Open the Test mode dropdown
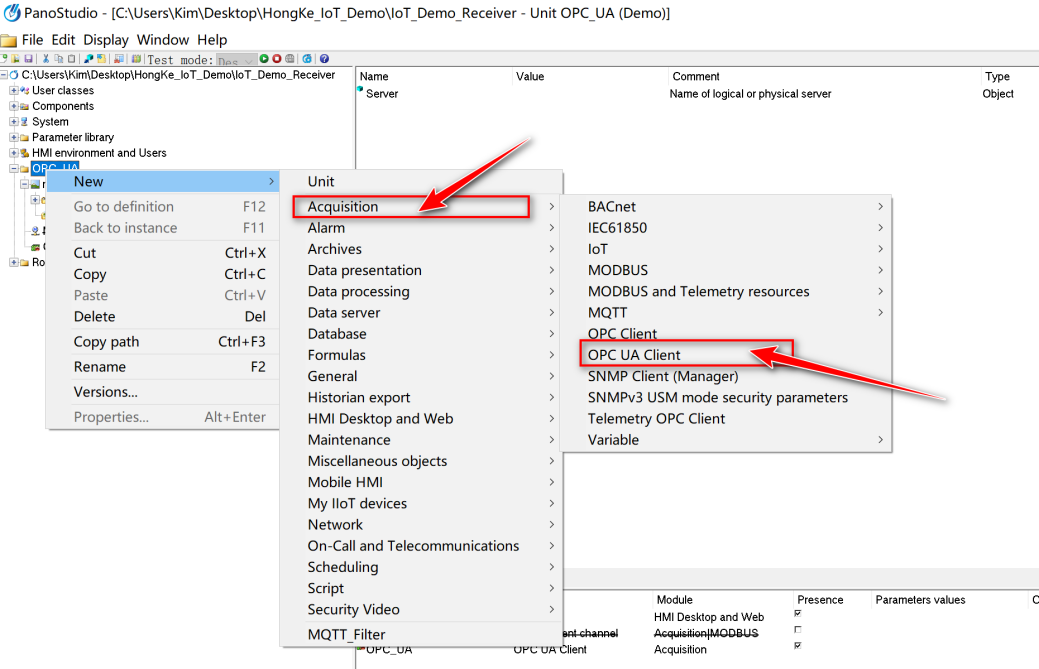 (x=237, y=60)
